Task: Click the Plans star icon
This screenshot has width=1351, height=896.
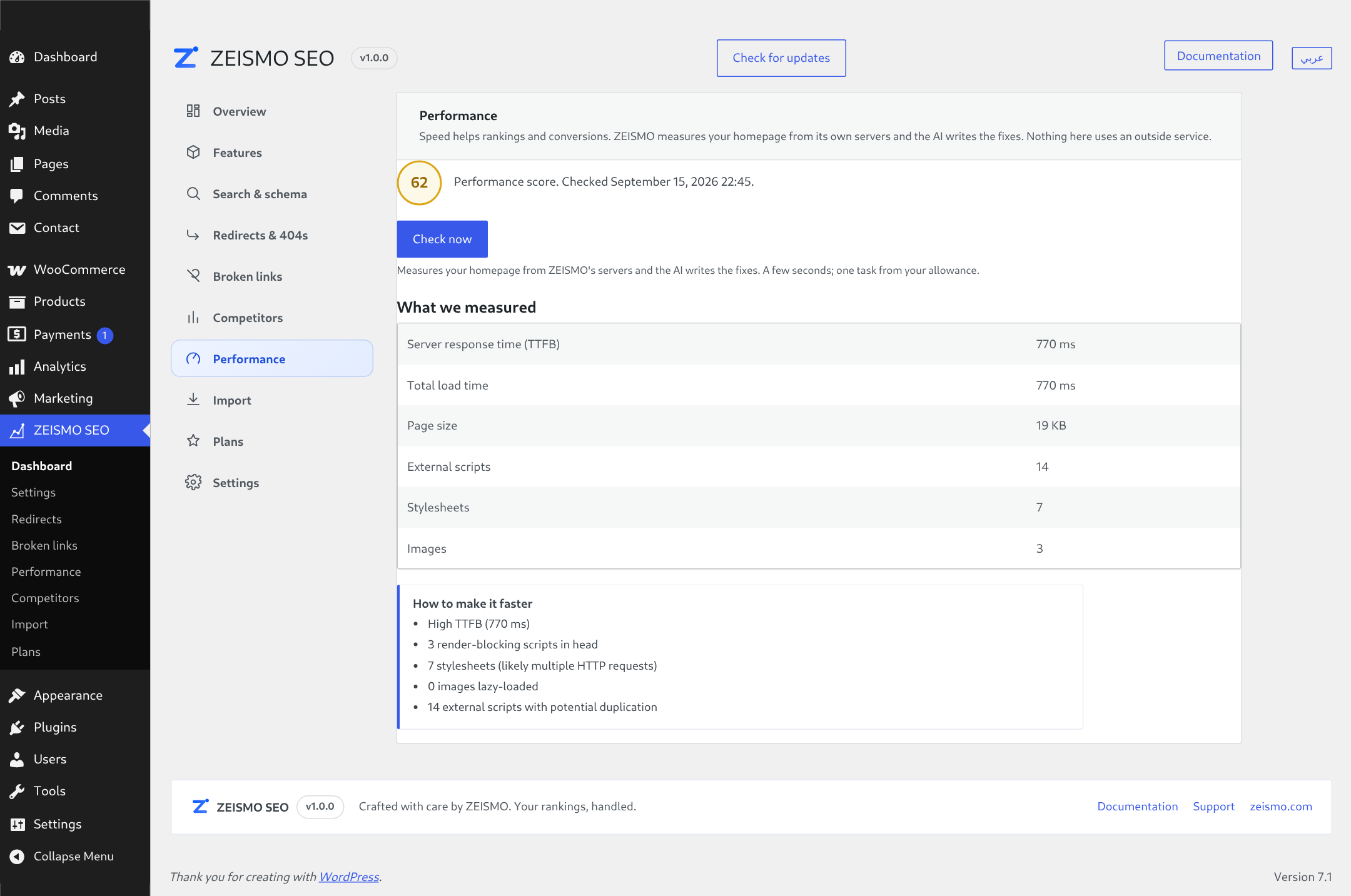Action: [193, 441]
